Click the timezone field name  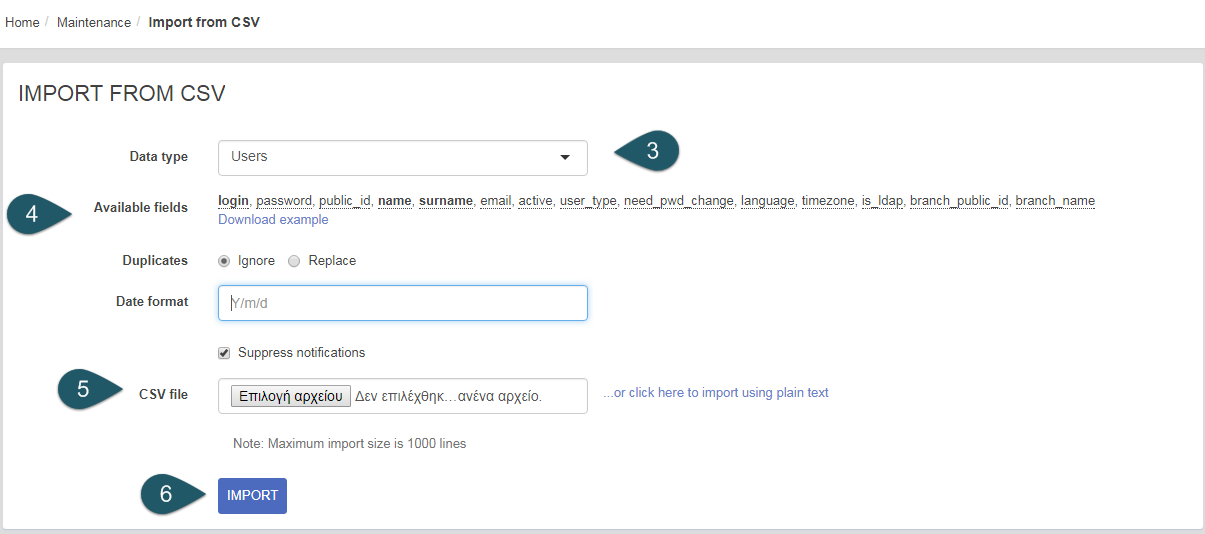(828, 201)
